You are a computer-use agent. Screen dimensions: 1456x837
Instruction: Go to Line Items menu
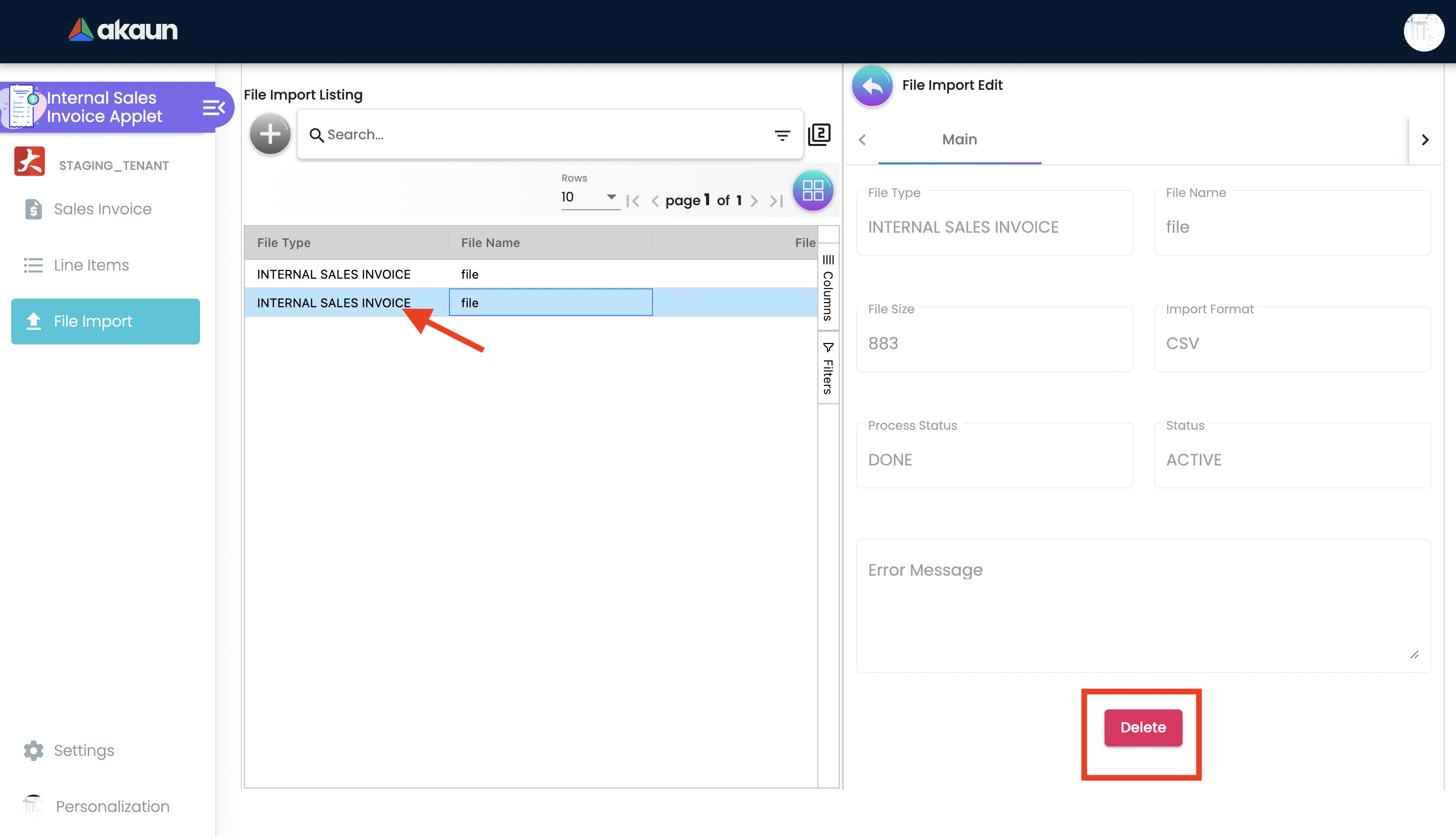pyautogui.click(x=91, y=265)
